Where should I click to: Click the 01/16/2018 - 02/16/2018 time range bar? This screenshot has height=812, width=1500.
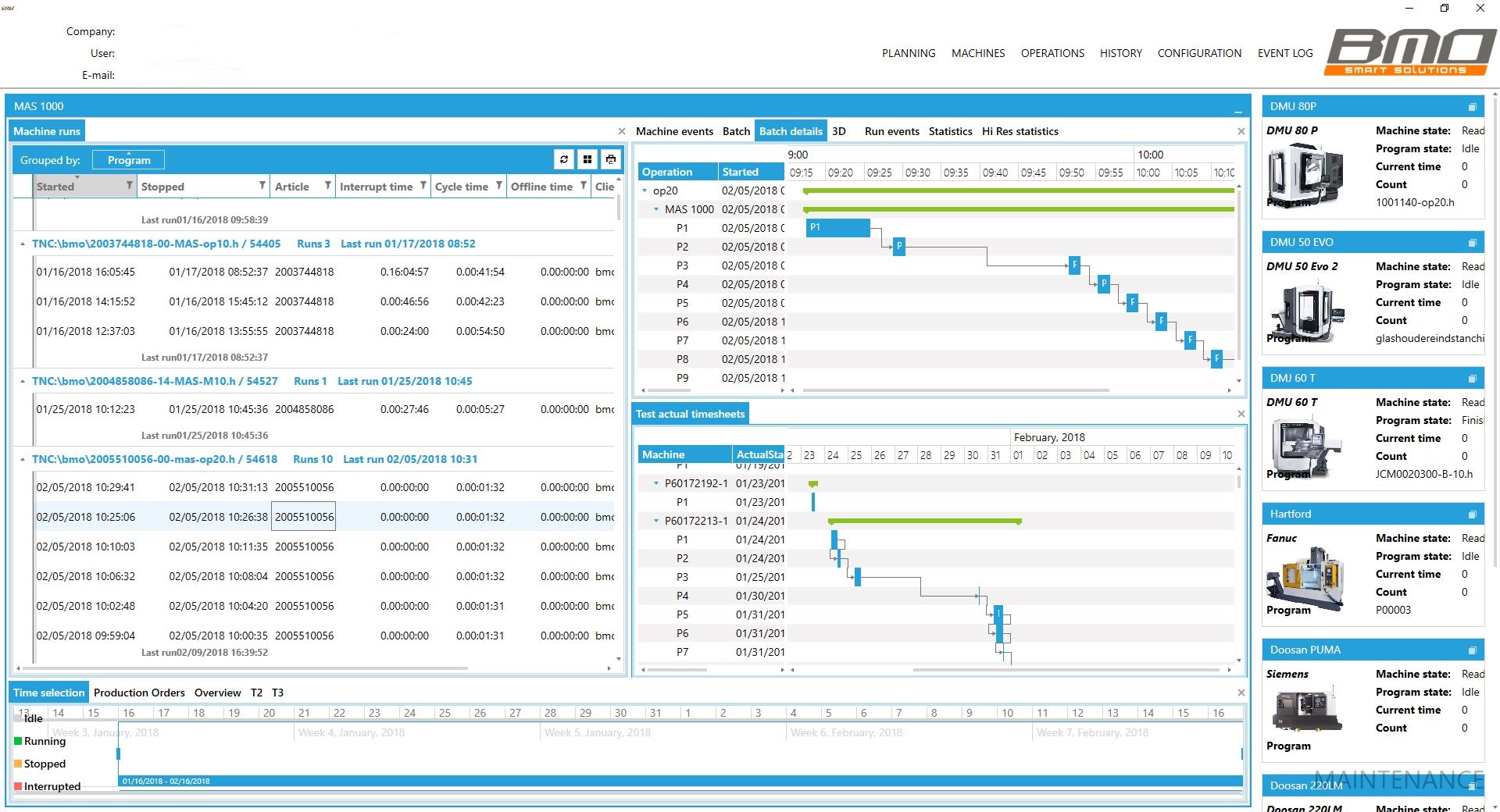(x=680, y=781)
